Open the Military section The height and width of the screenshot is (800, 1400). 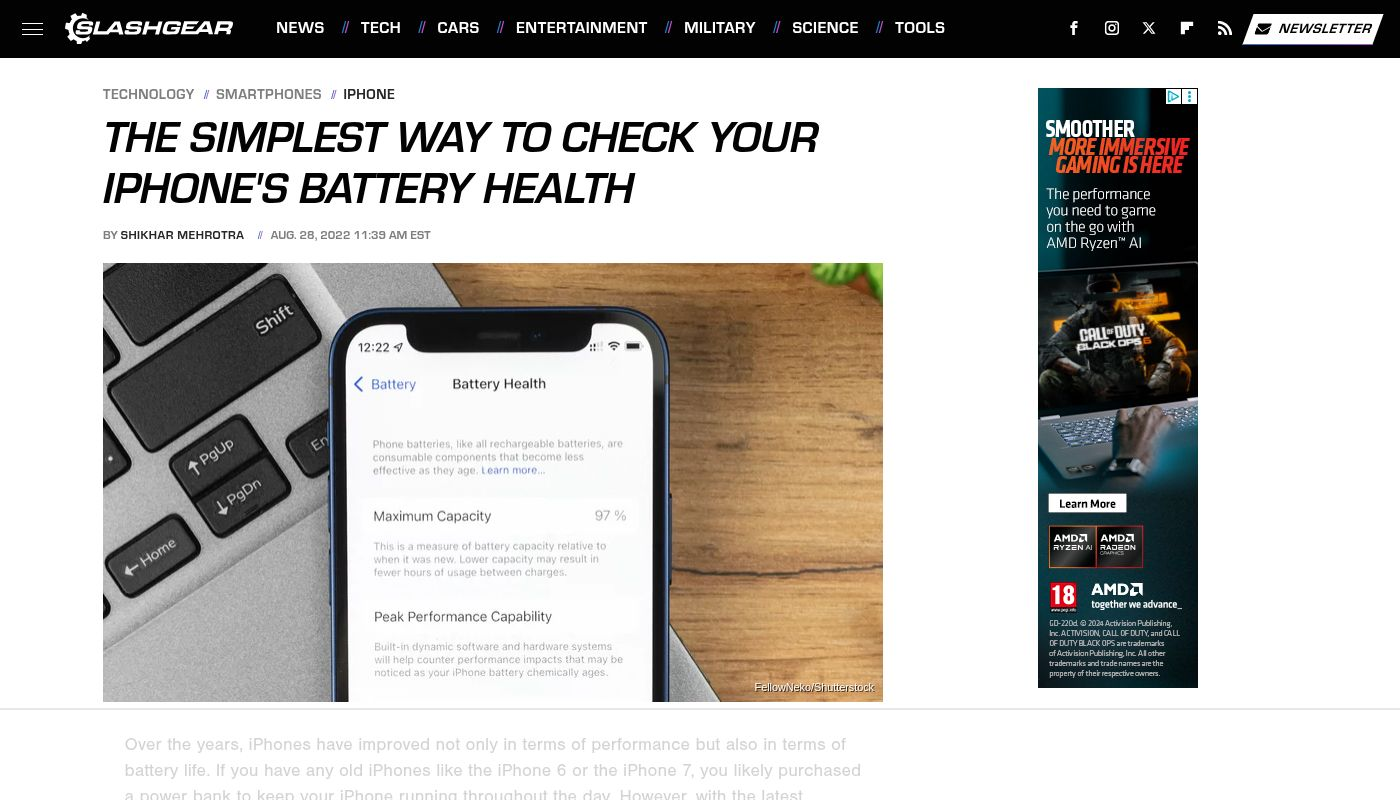coord(720,28)
